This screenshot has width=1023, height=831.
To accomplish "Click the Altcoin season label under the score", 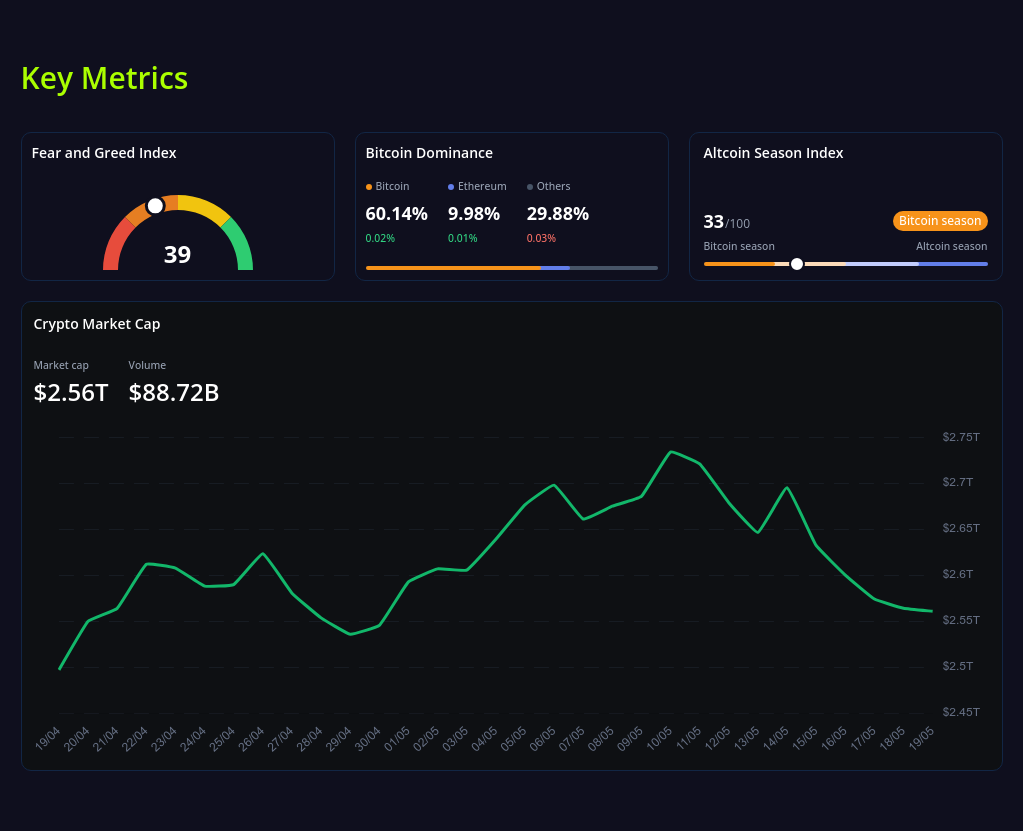I will pos(951,246).
